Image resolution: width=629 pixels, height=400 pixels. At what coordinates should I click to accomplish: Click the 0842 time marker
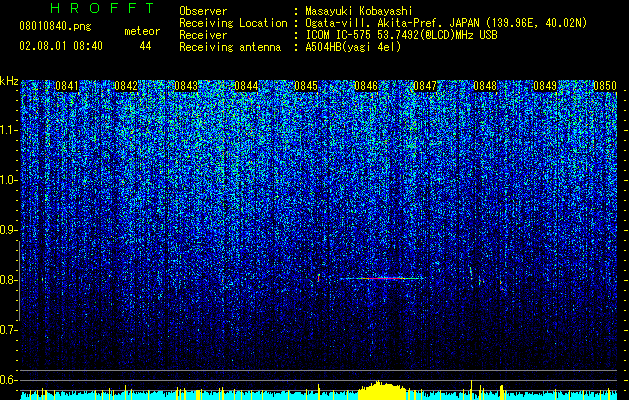click(x=126, y=86)
